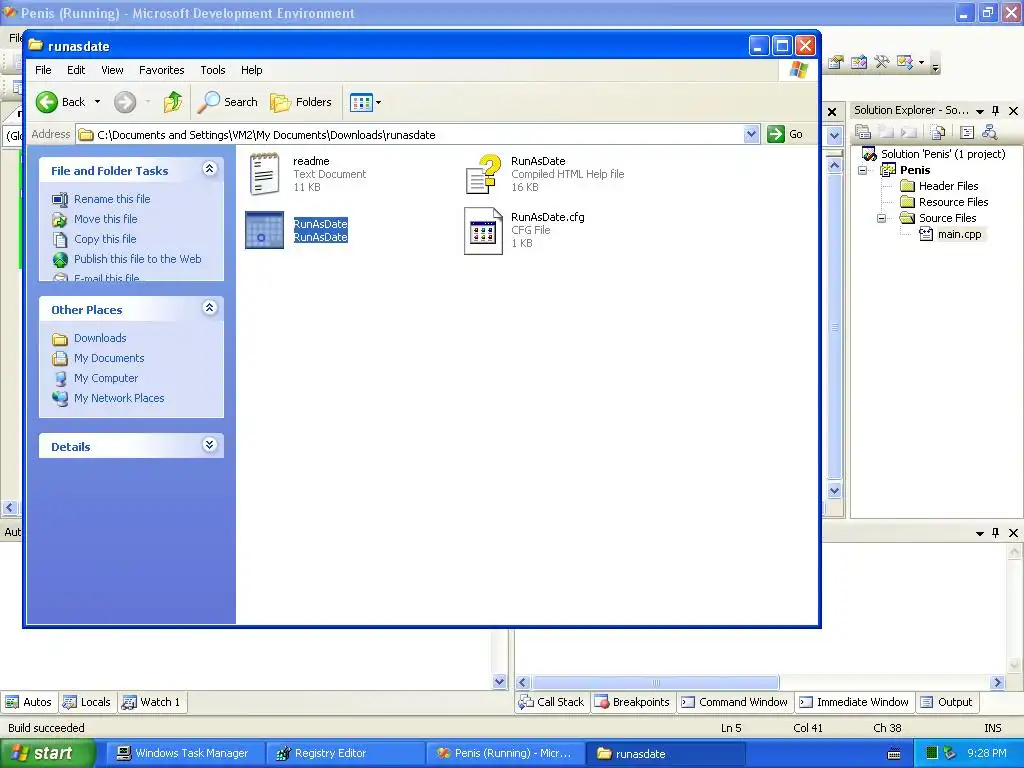
Task: Click first icon in Solution Explorer toolbar
Action: (x=863, y=133)
